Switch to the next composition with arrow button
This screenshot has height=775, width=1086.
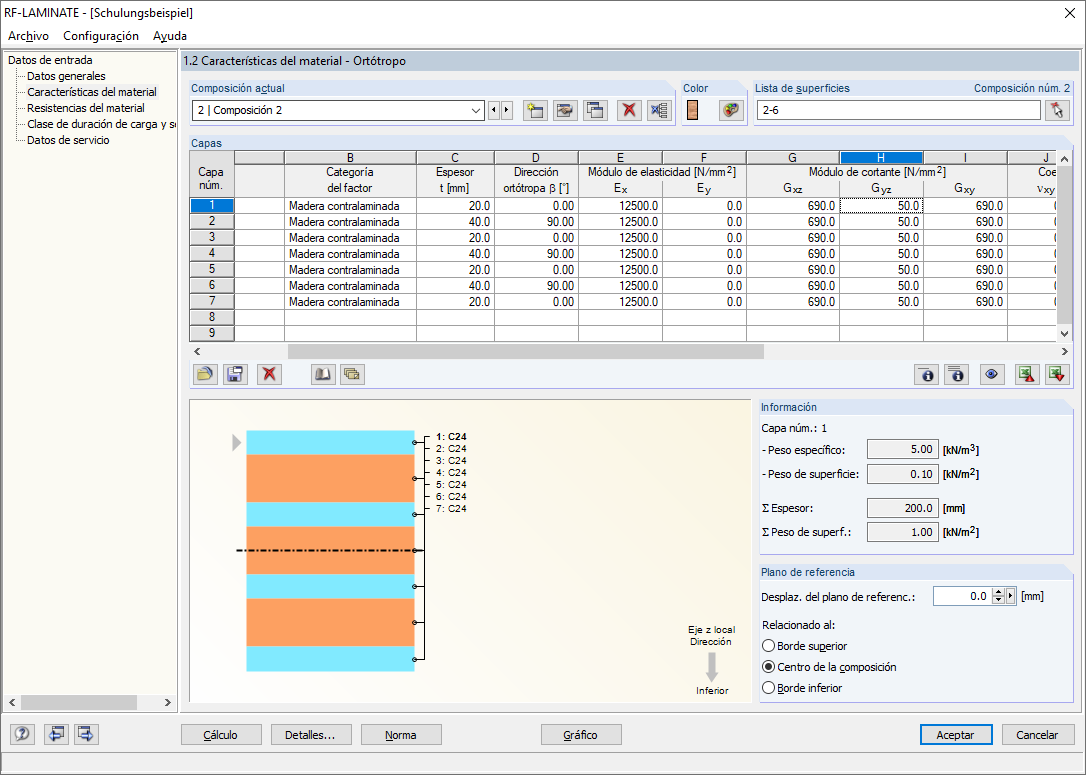[508, 110]
